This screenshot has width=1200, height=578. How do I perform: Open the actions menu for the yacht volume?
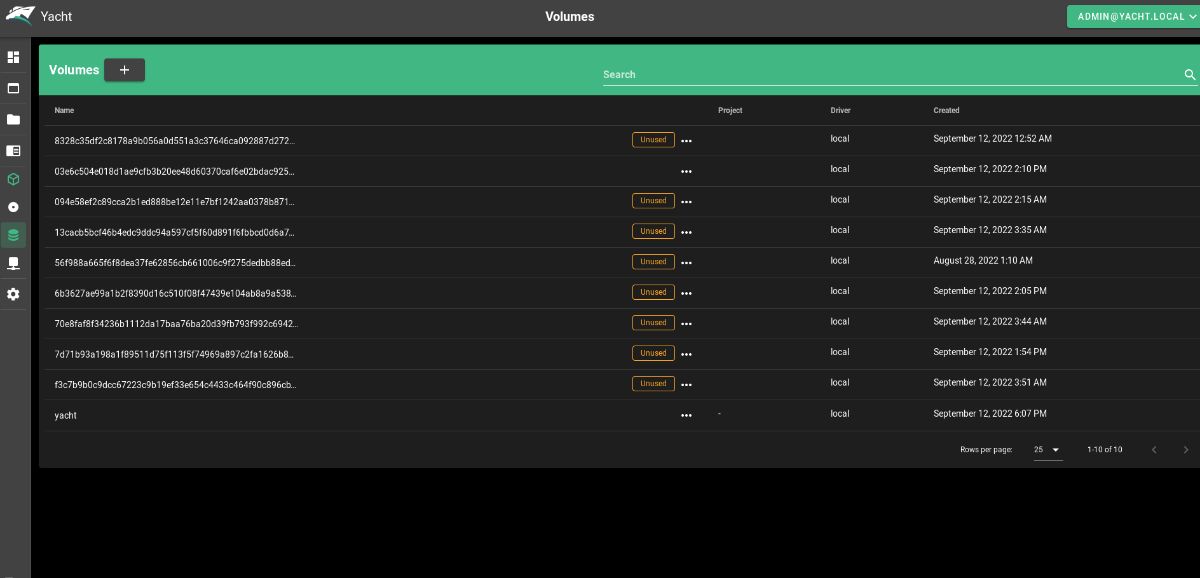(686, 415)
